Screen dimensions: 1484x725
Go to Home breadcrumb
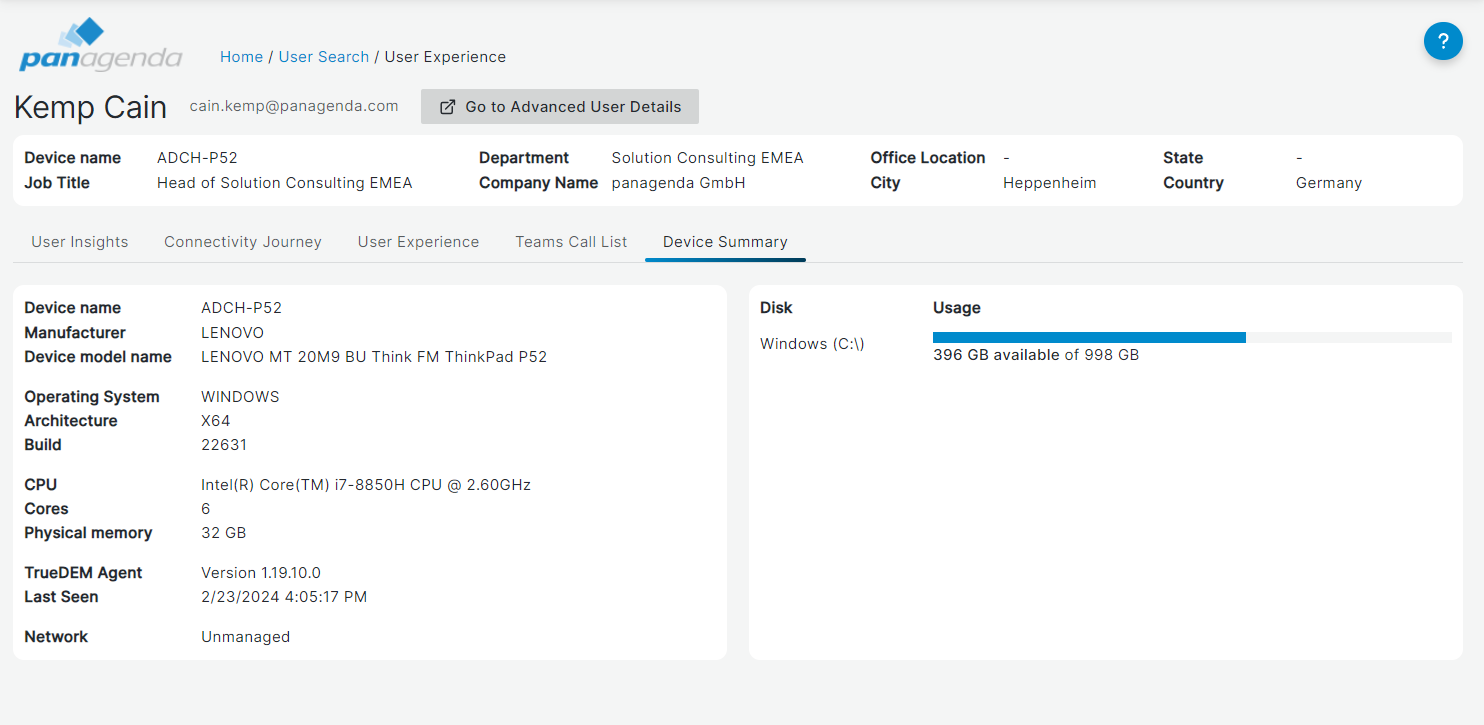[x=241, y=57]
